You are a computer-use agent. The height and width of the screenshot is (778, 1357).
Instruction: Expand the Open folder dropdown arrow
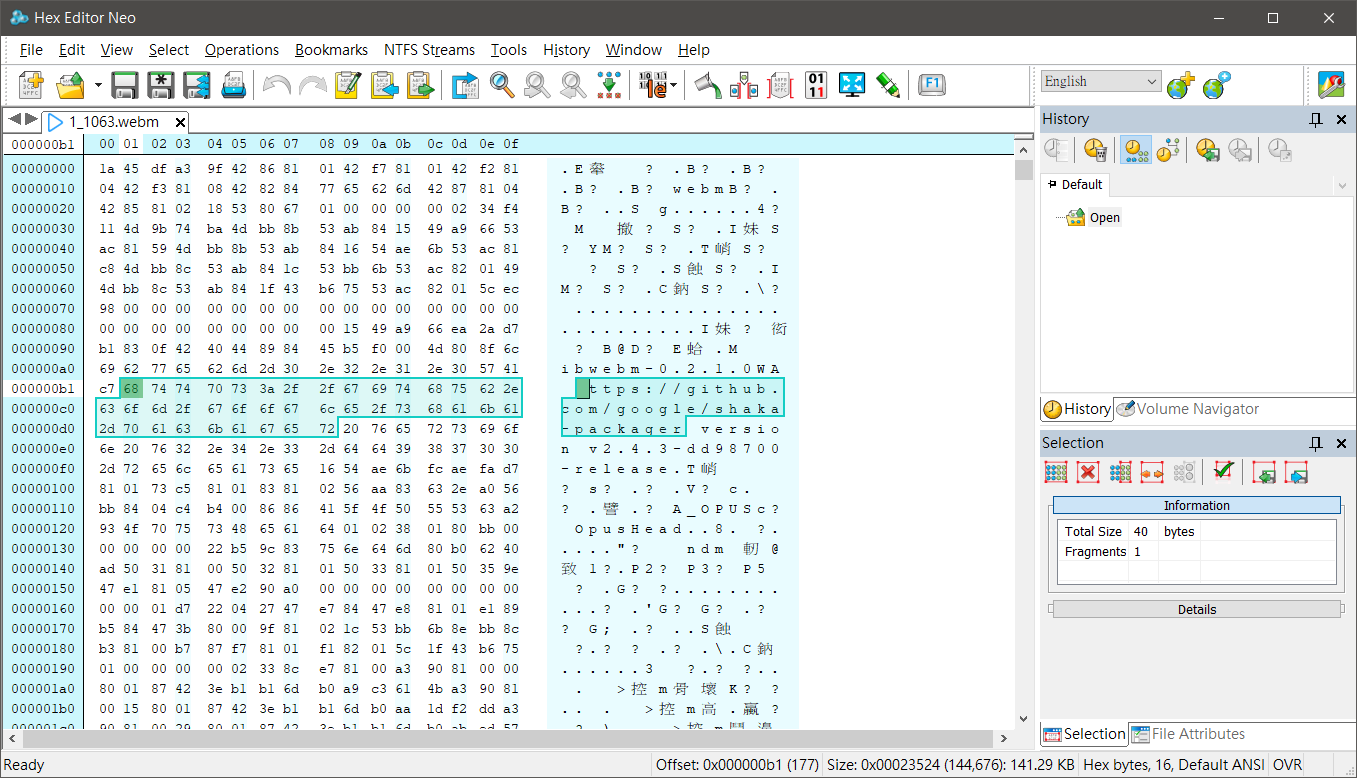pyautogui.click(x=98, y=85)
